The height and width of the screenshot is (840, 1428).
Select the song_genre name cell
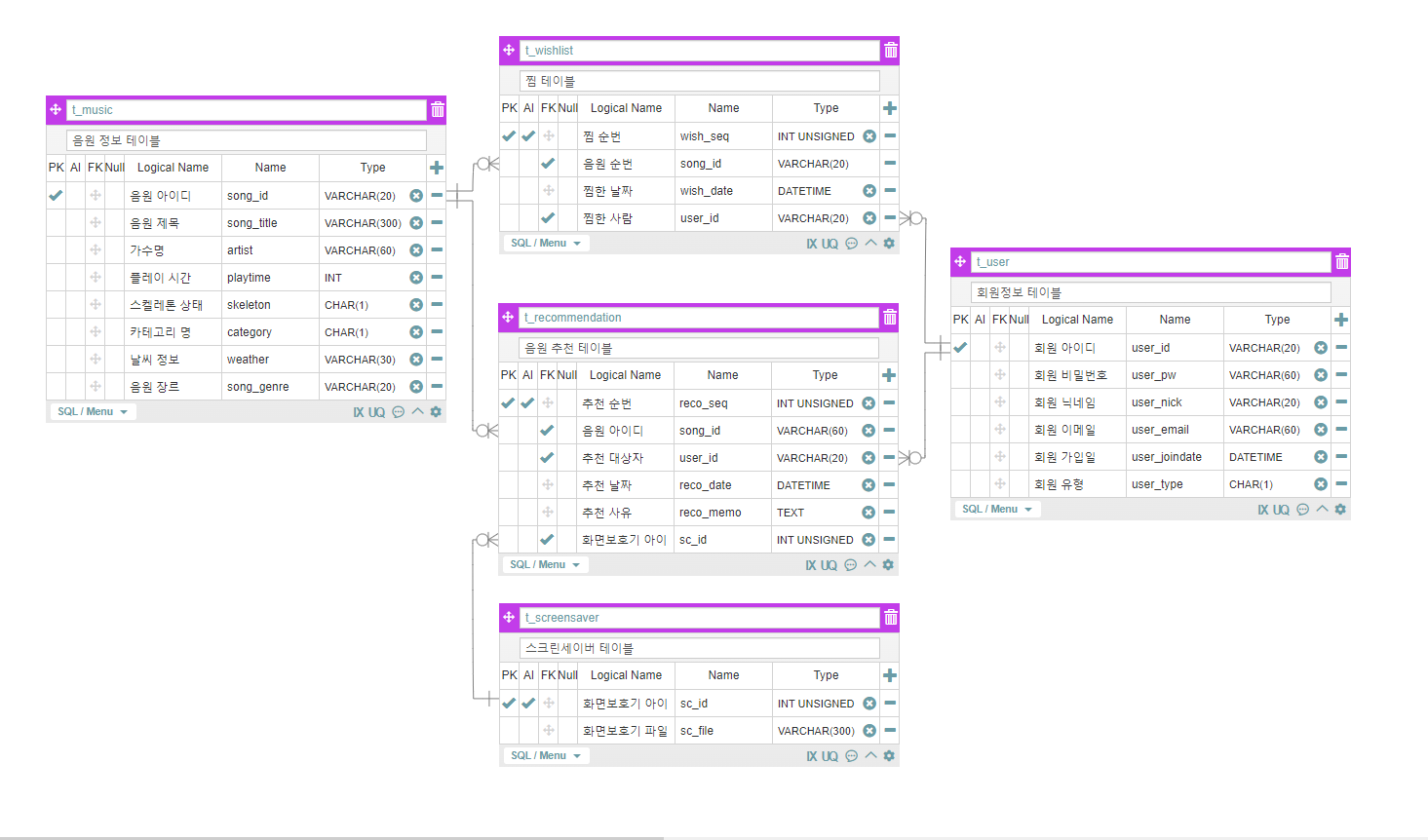tap(270, 387)
